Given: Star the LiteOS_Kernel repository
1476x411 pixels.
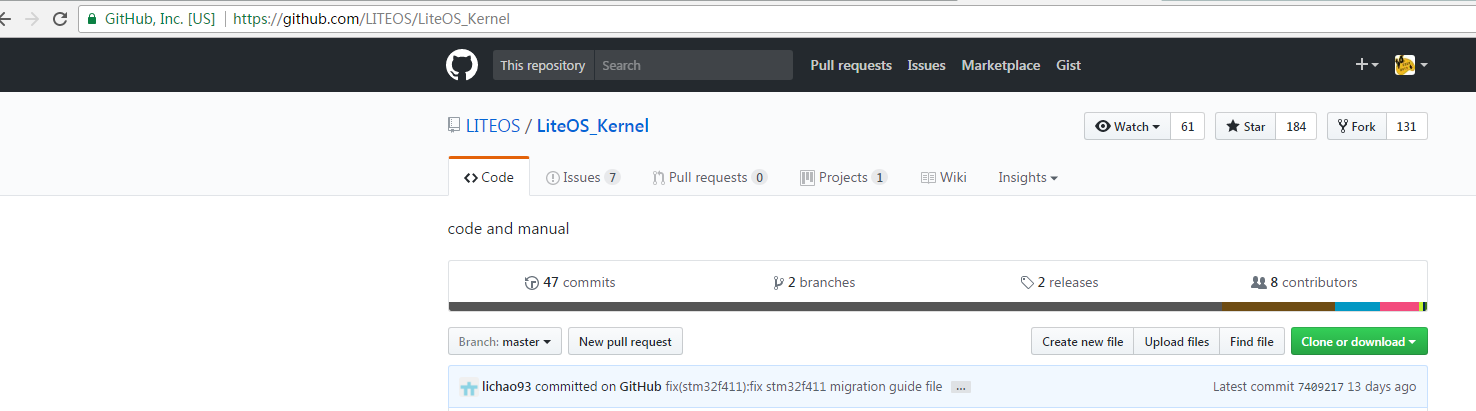Looking at the screenshot, I should [1245, 126].
